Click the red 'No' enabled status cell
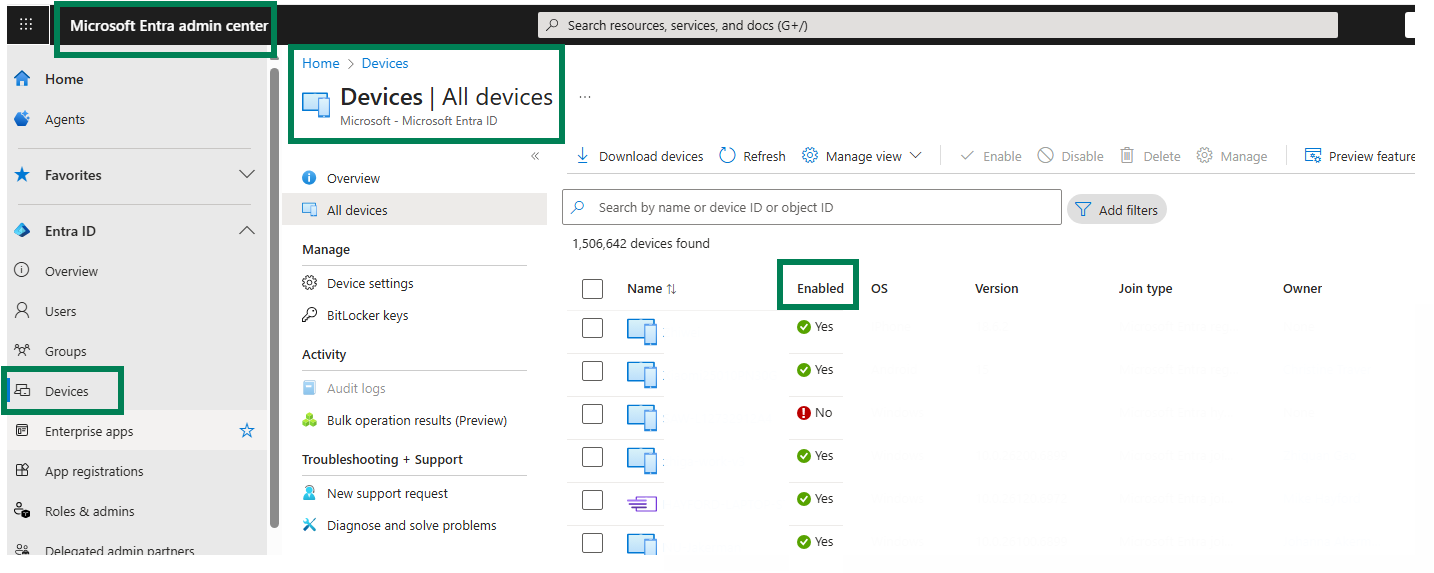Screen dimensions: 1434x573 pyautogui.click(x=814, y=412)
